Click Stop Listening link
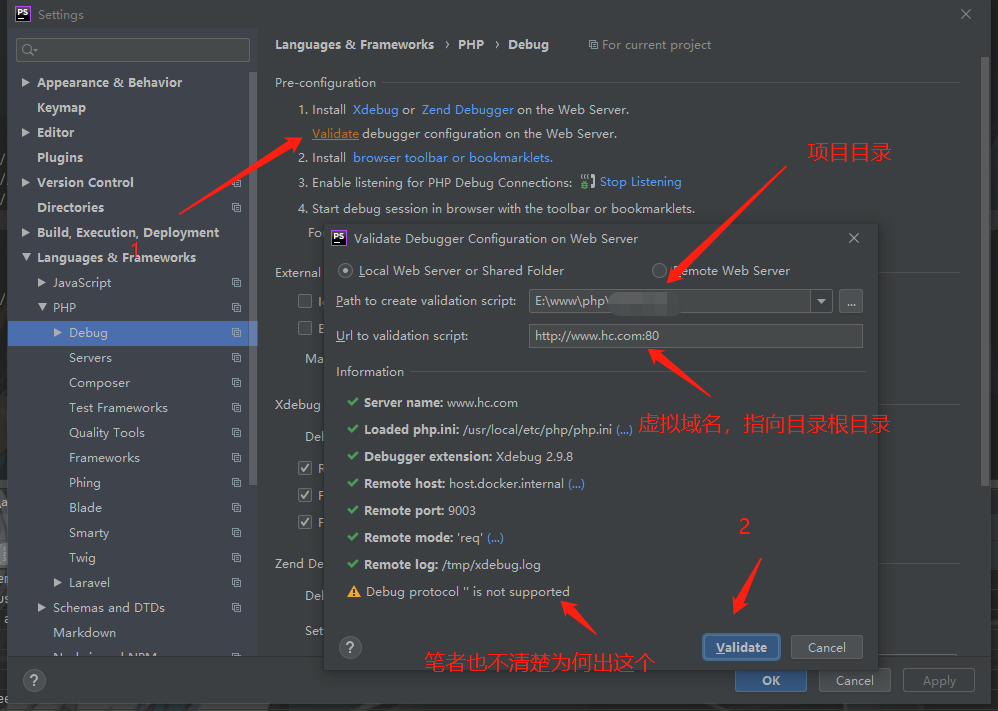 [640, 182]
